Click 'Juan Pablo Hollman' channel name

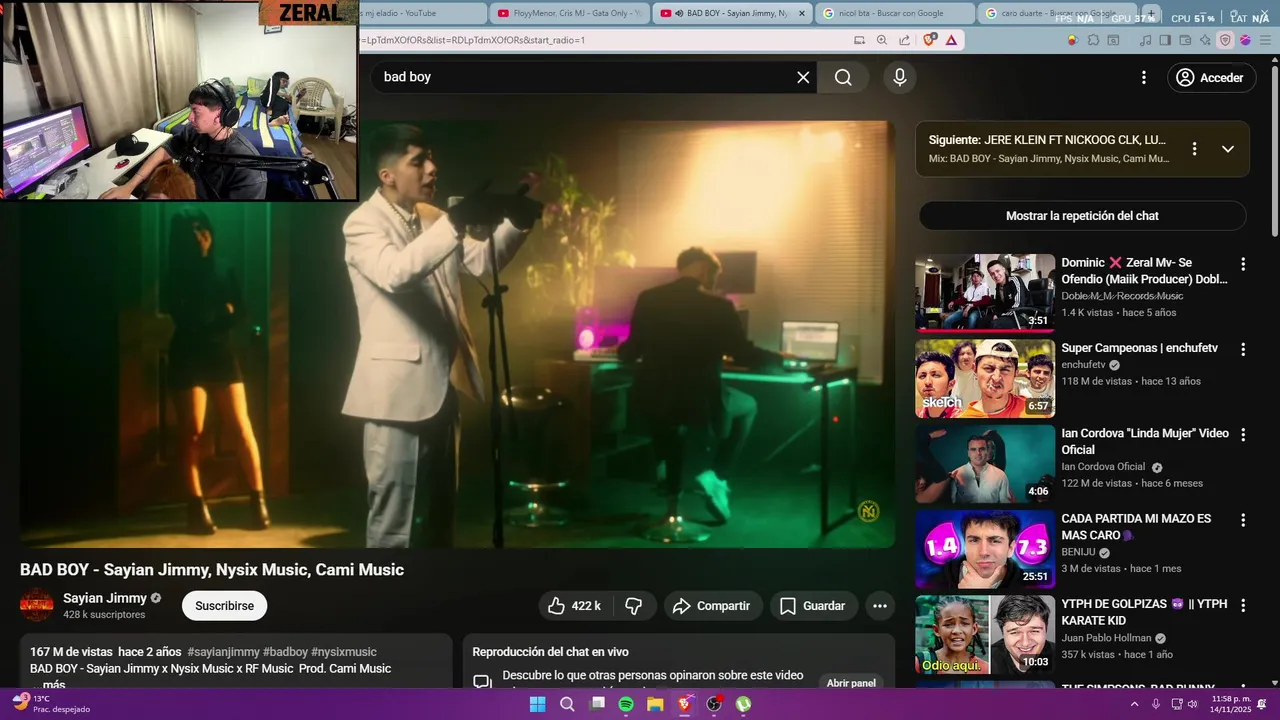[1107, 638]
